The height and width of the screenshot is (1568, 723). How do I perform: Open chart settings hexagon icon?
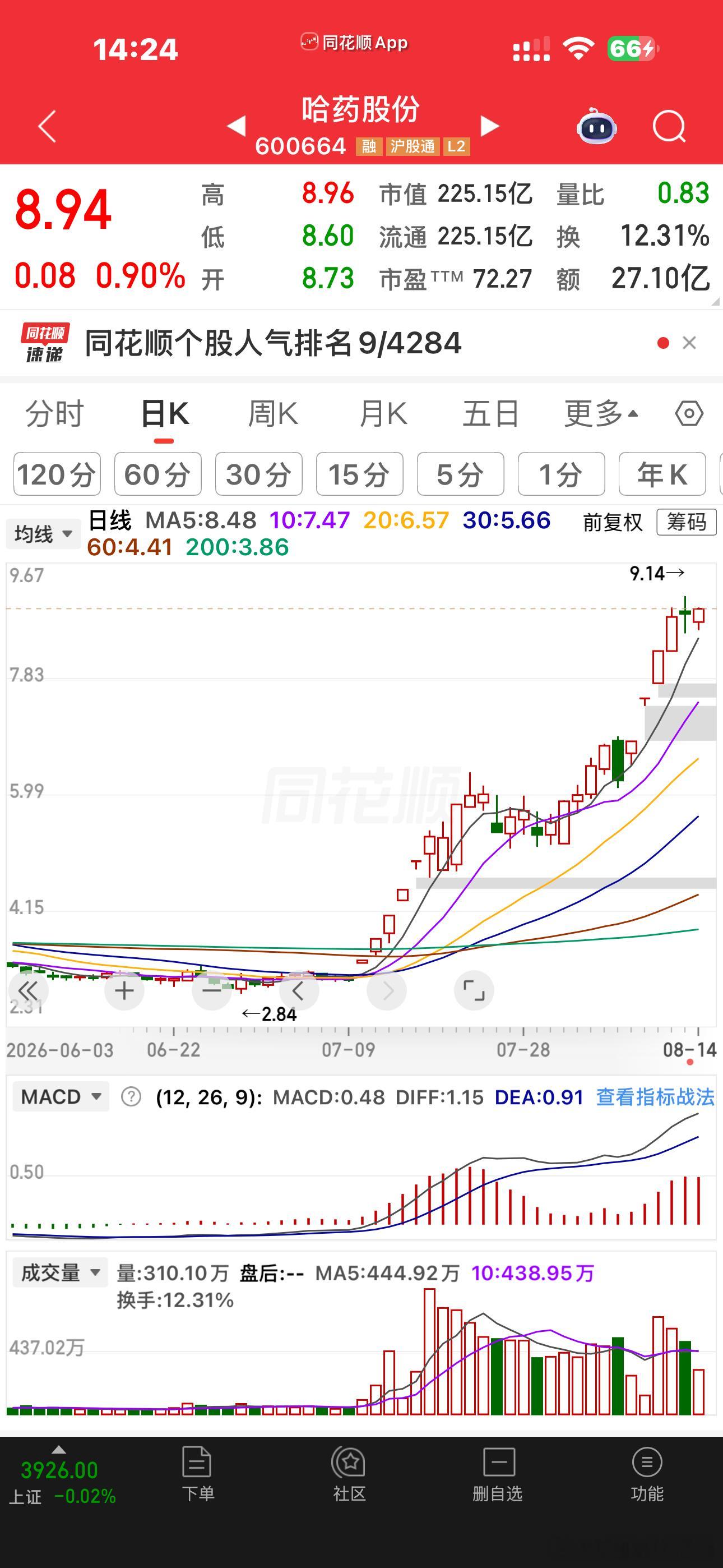[689, 414]
